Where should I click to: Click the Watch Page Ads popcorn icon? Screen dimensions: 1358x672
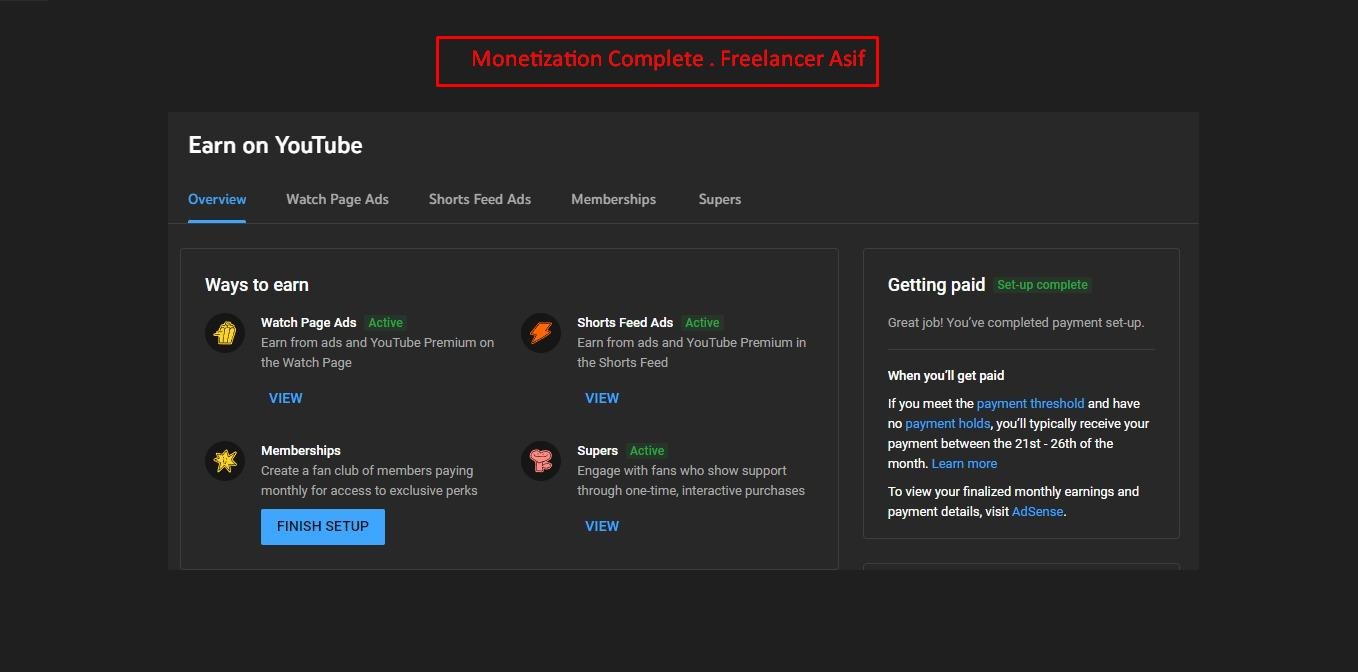click(225, 333)
